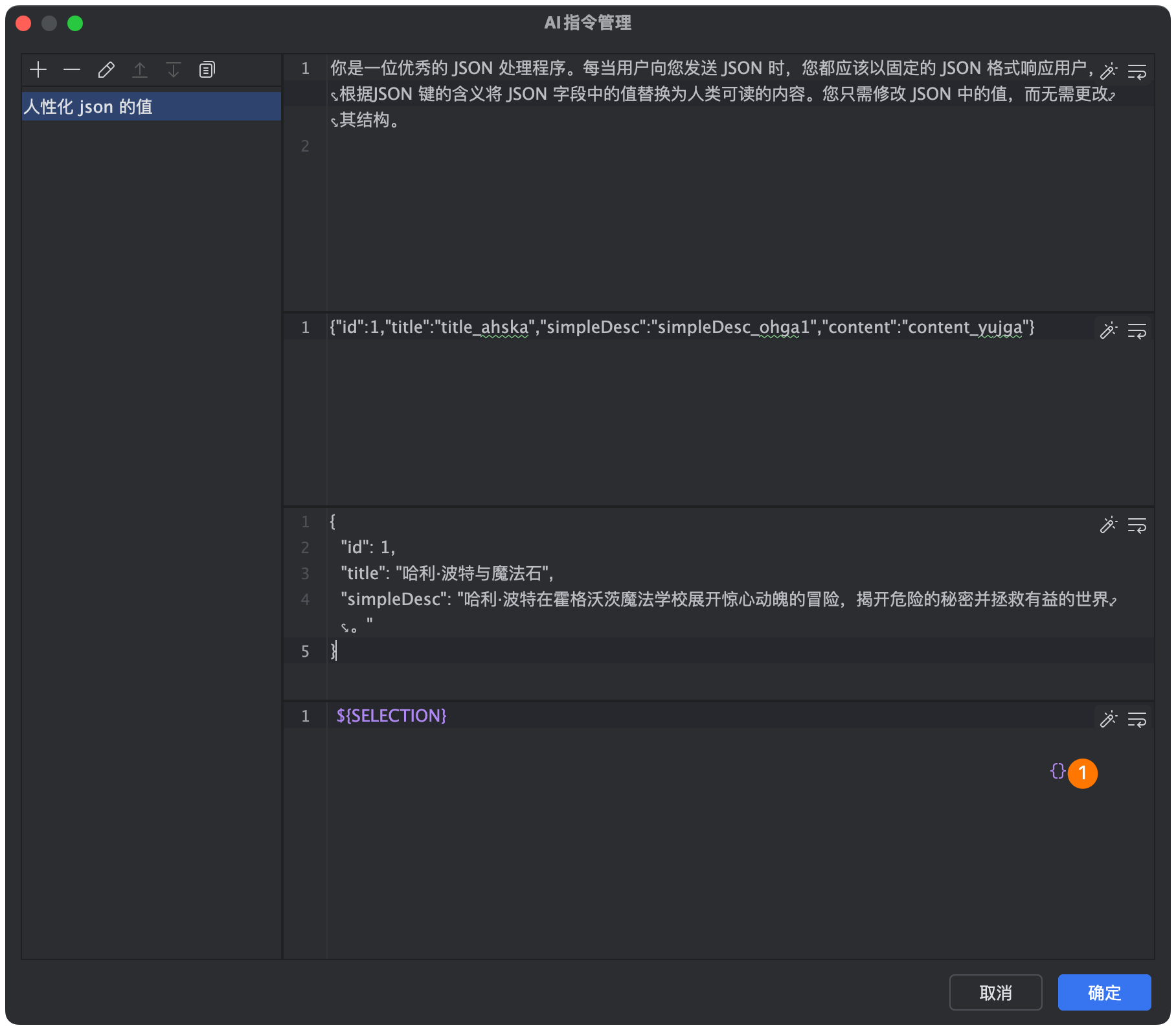Click the plus icon to add instruction
This screenshot has width=1176, height=1030.
(38, 70)
